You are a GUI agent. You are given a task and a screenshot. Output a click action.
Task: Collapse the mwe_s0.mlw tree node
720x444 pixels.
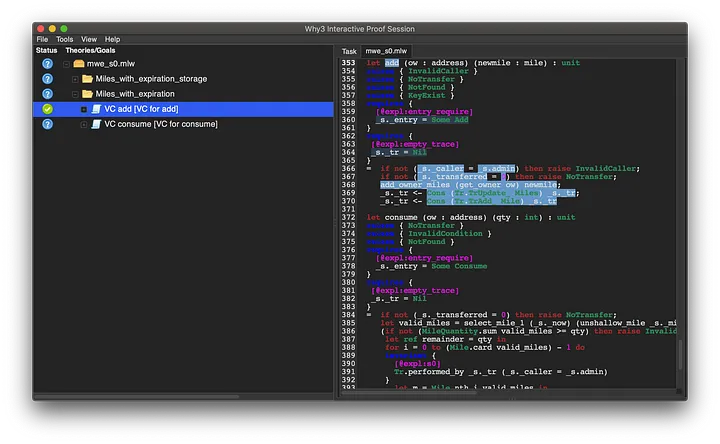67,64
